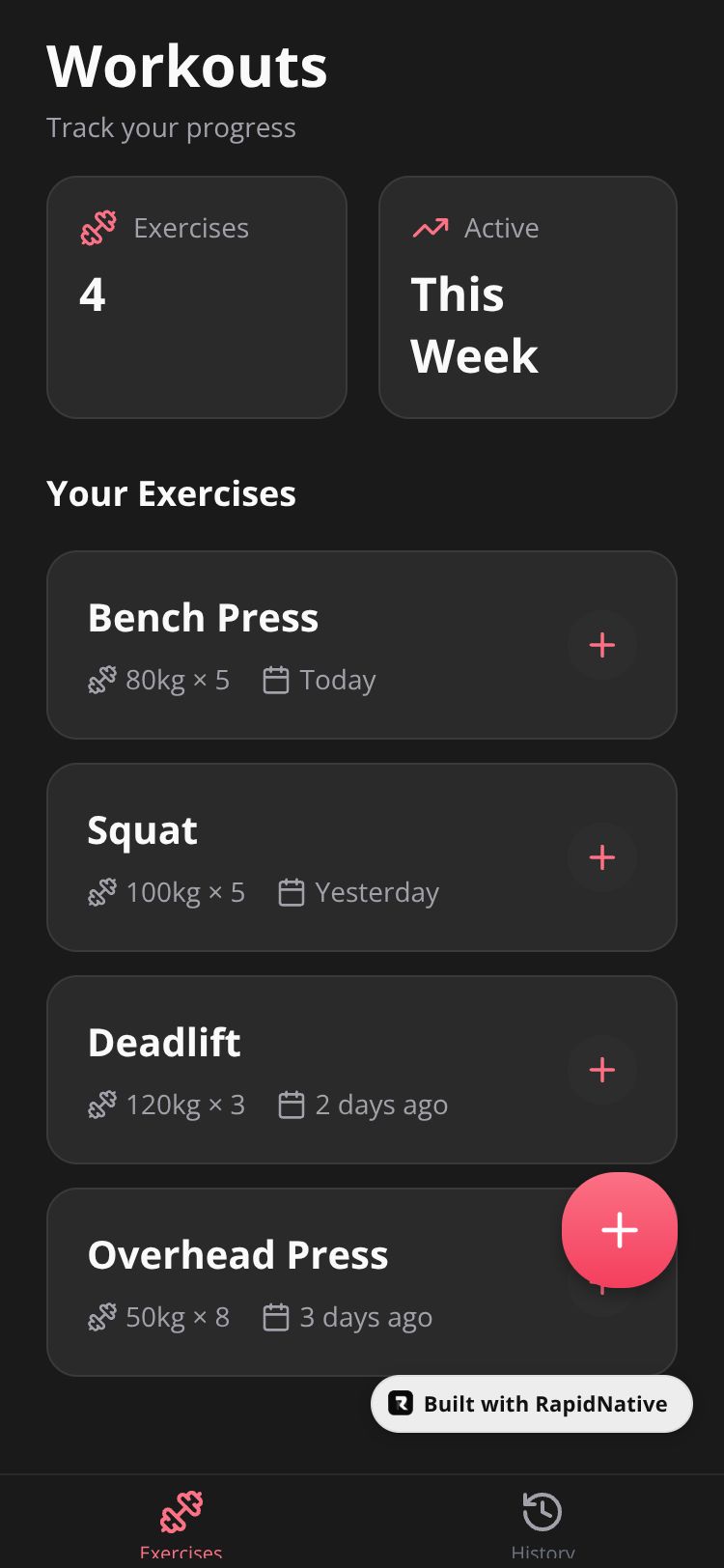Click the RapidNative logo icon in badge
The image size is (724, 1568).
click(401, 1404)
